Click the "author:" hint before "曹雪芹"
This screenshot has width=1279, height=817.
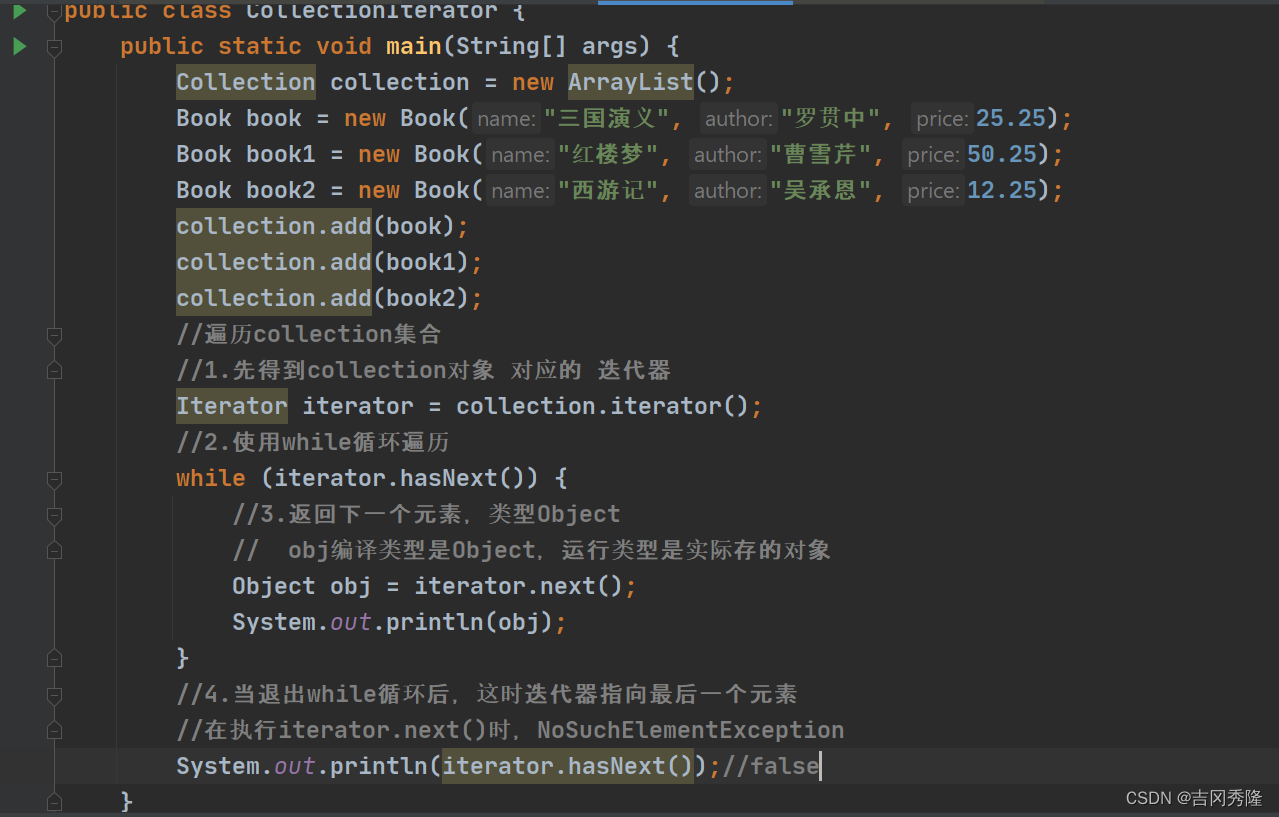click(x=728, y=155)
